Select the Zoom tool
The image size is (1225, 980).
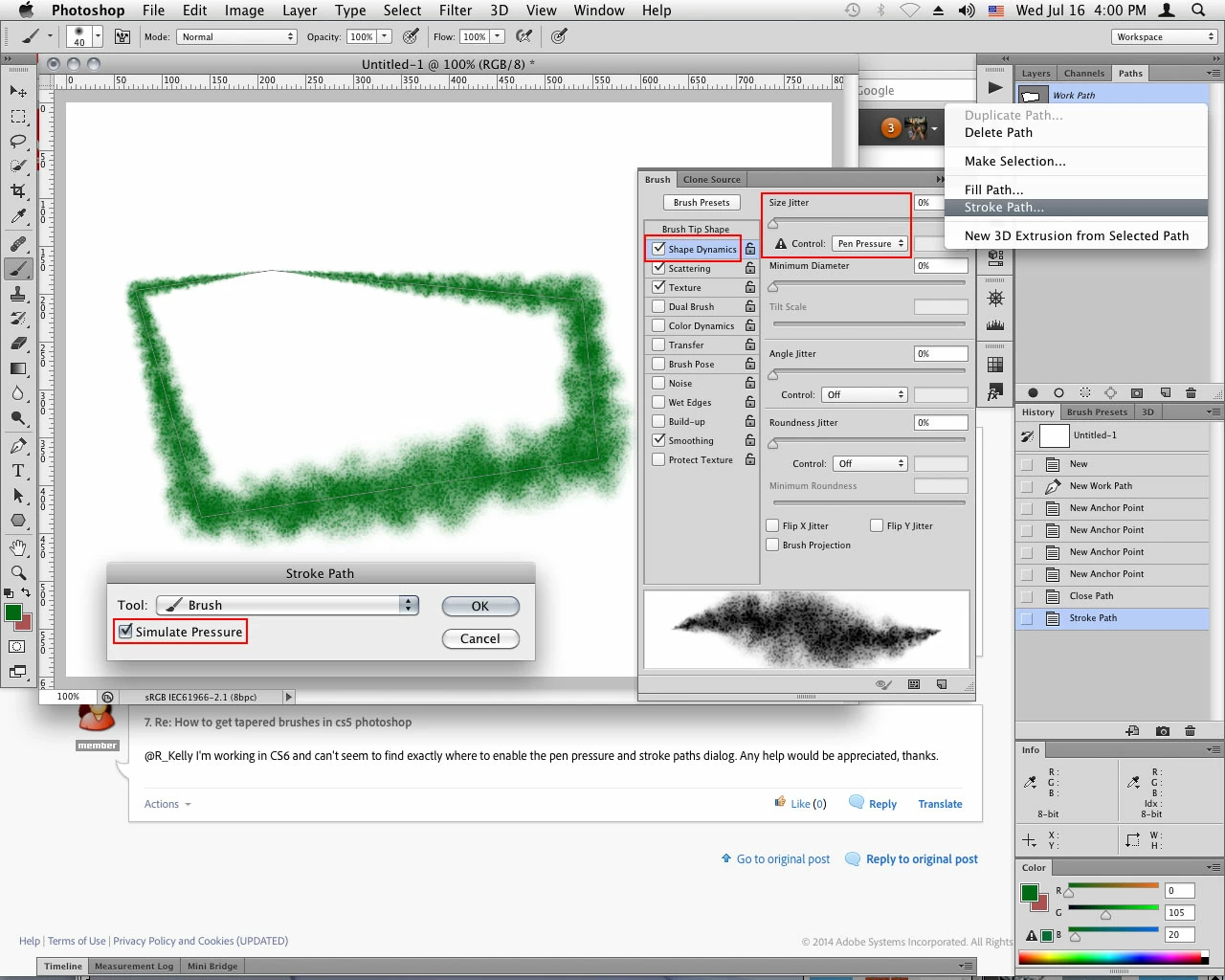18,573
